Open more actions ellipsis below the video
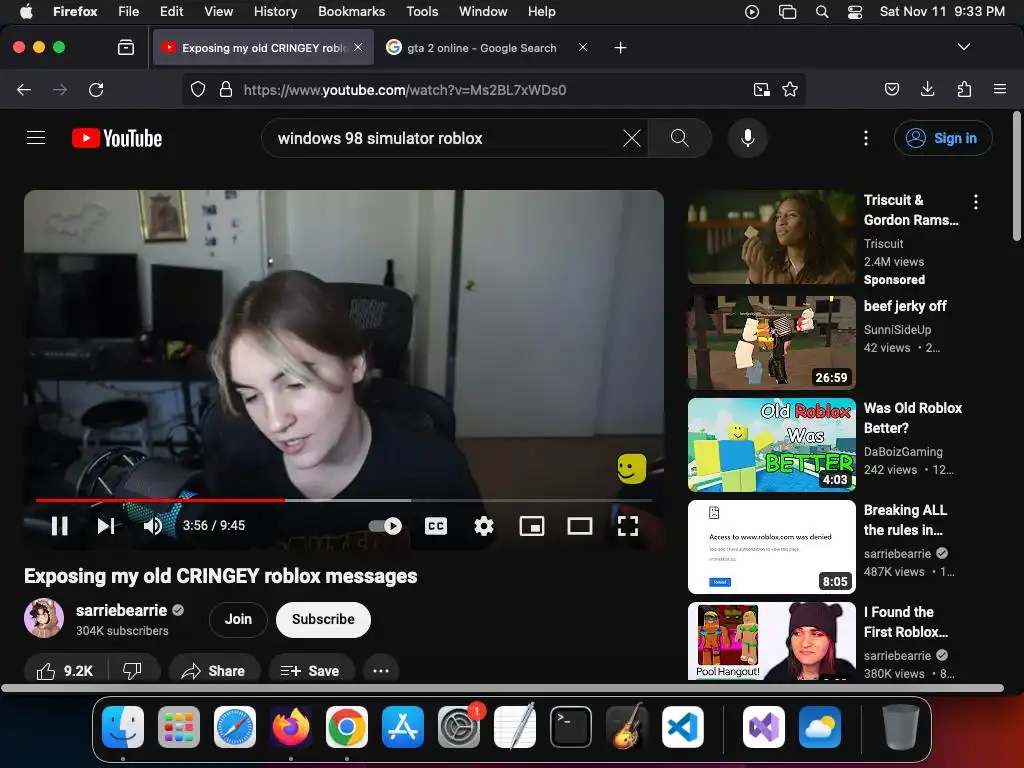The height and width of the screenshot is (768, 1024). pyautogui.click(x=381, y=671)
